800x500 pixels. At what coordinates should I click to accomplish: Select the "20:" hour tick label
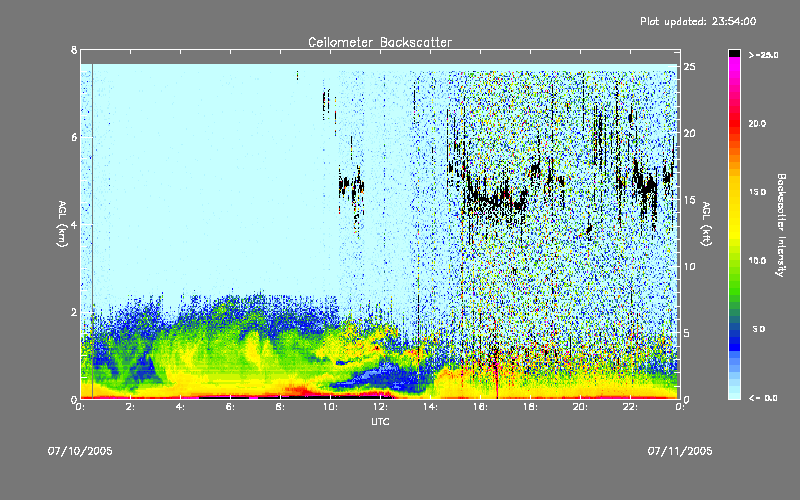click(x=580, y=407)
